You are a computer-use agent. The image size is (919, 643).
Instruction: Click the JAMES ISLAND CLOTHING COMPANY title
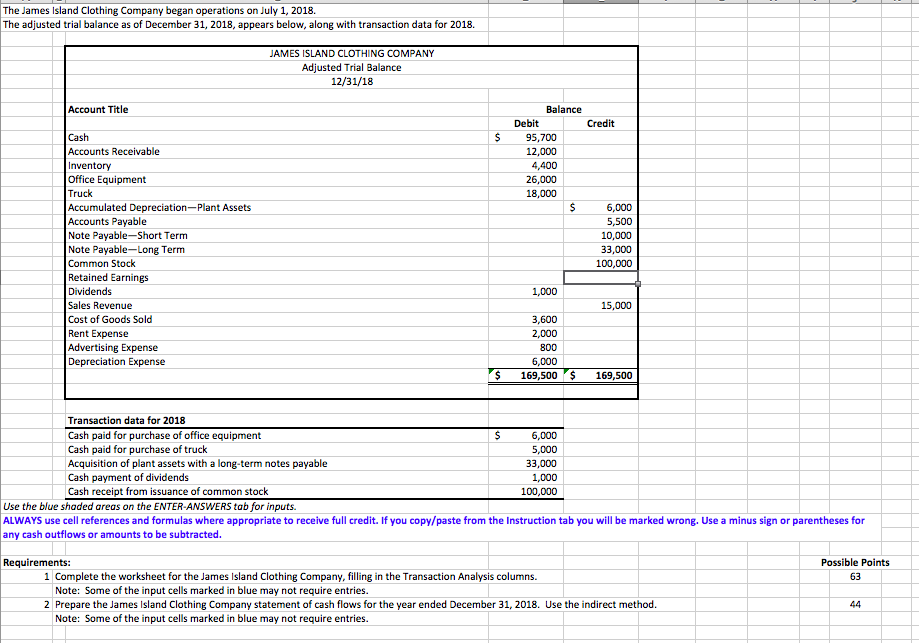[x=352, y=53]
